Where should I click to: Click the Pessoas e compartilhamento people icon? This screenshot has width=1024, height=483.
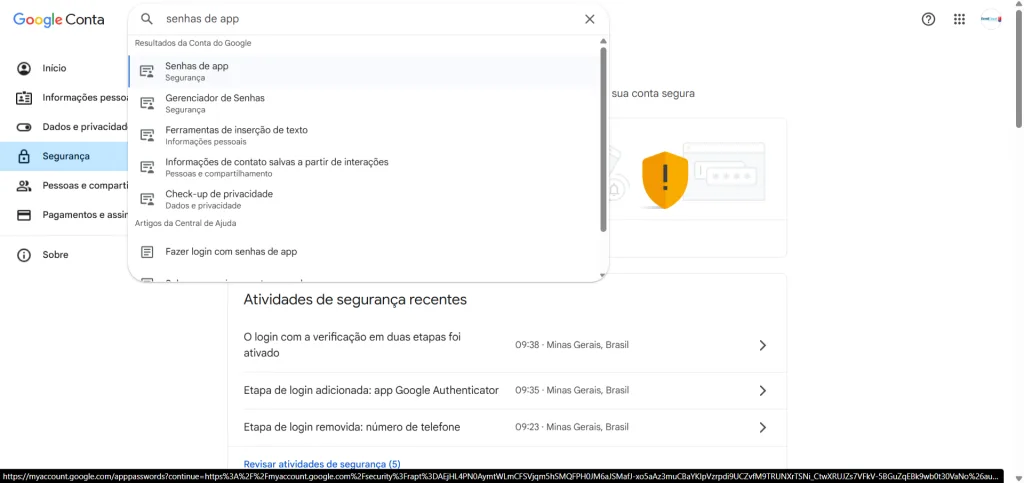pos(24,186)
